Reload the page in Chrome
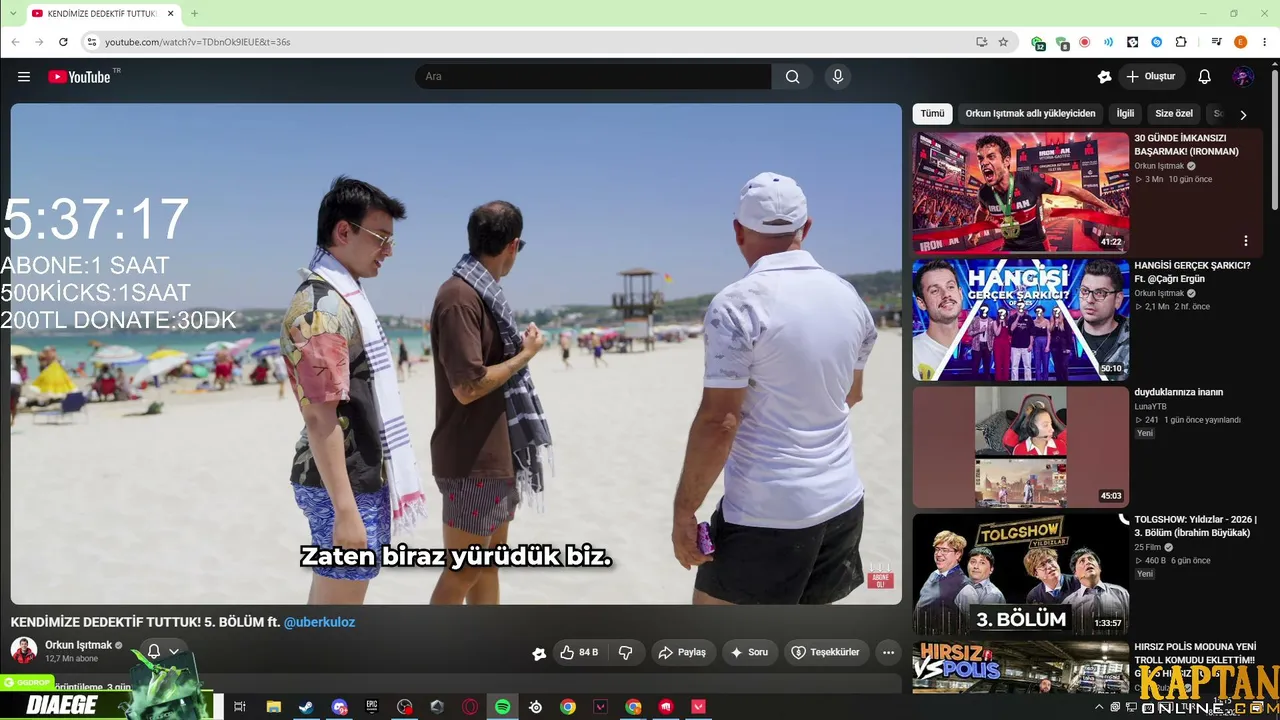1280x720 pixels. point(63,42)
